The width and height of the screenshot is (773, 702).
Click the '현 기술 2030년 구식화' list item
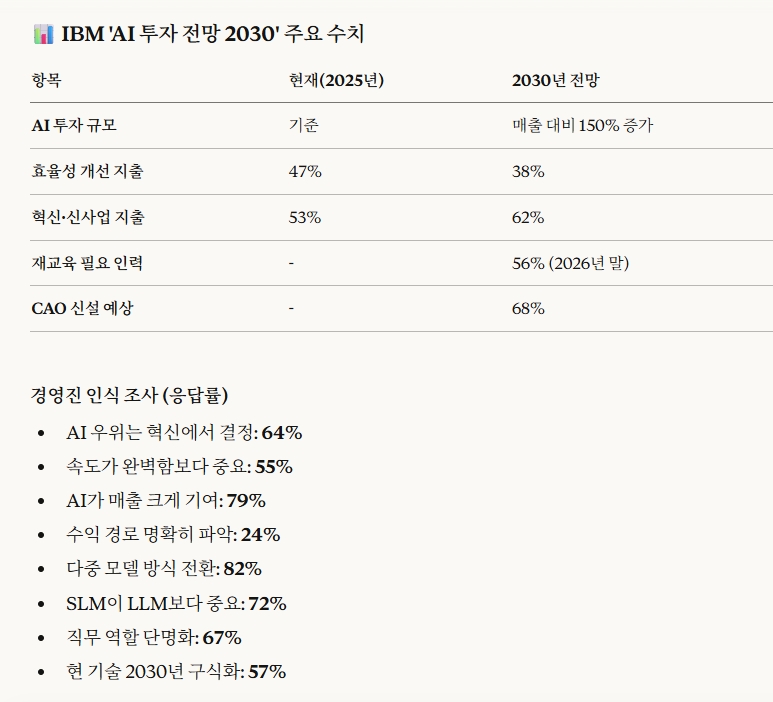175,671
